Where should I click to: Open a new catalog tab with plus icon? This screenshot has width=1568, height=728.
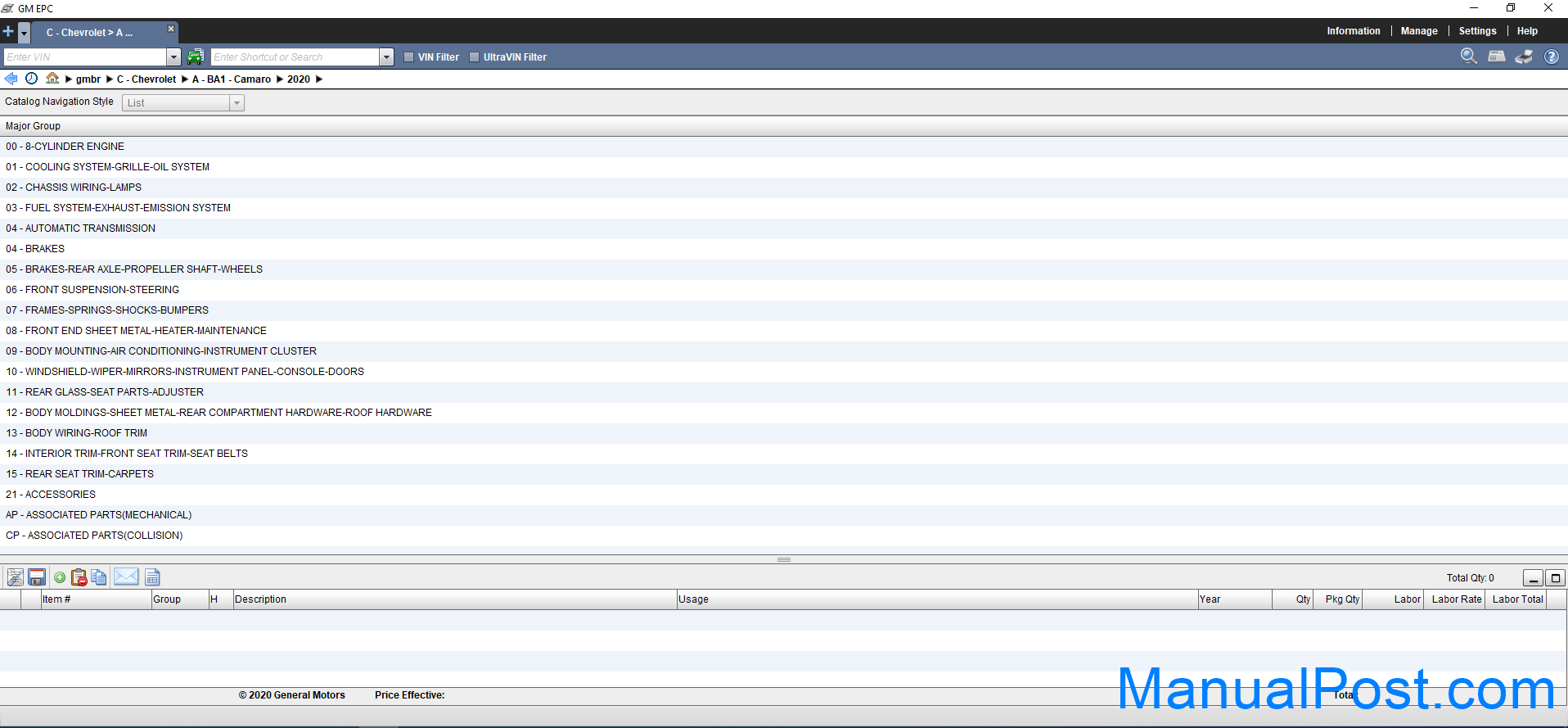click(x=8, y=32)
